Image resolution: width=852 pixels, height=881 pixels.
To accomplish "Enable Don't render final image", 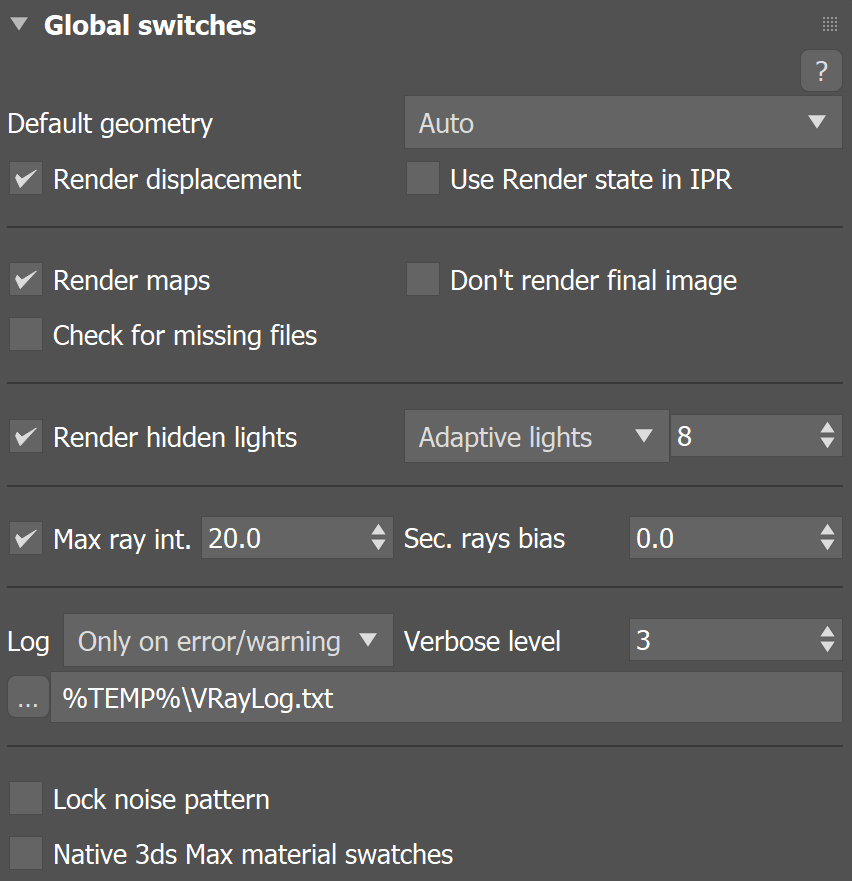I will coord(422,279).
